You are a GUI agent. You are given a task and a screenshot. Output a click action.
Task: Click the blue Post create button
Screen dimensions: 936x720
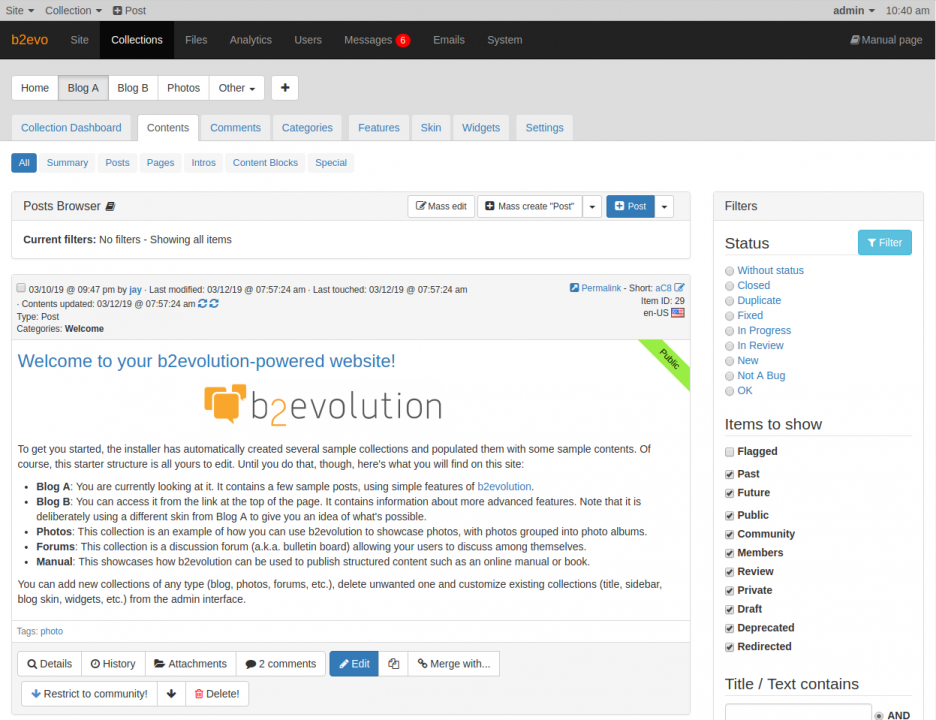630,207
